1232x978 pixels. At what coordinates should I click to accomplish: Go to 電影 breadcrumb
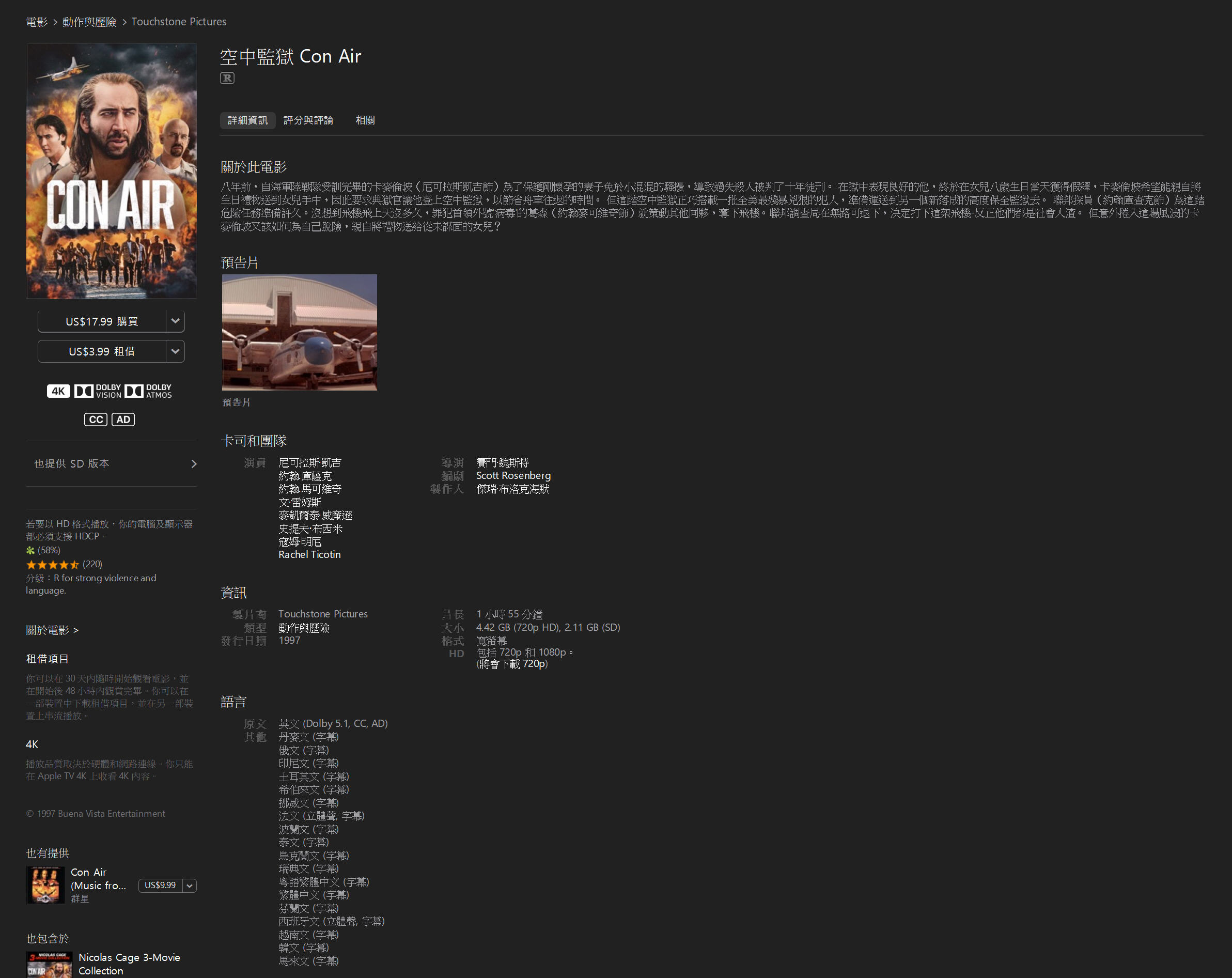(37, 22)
